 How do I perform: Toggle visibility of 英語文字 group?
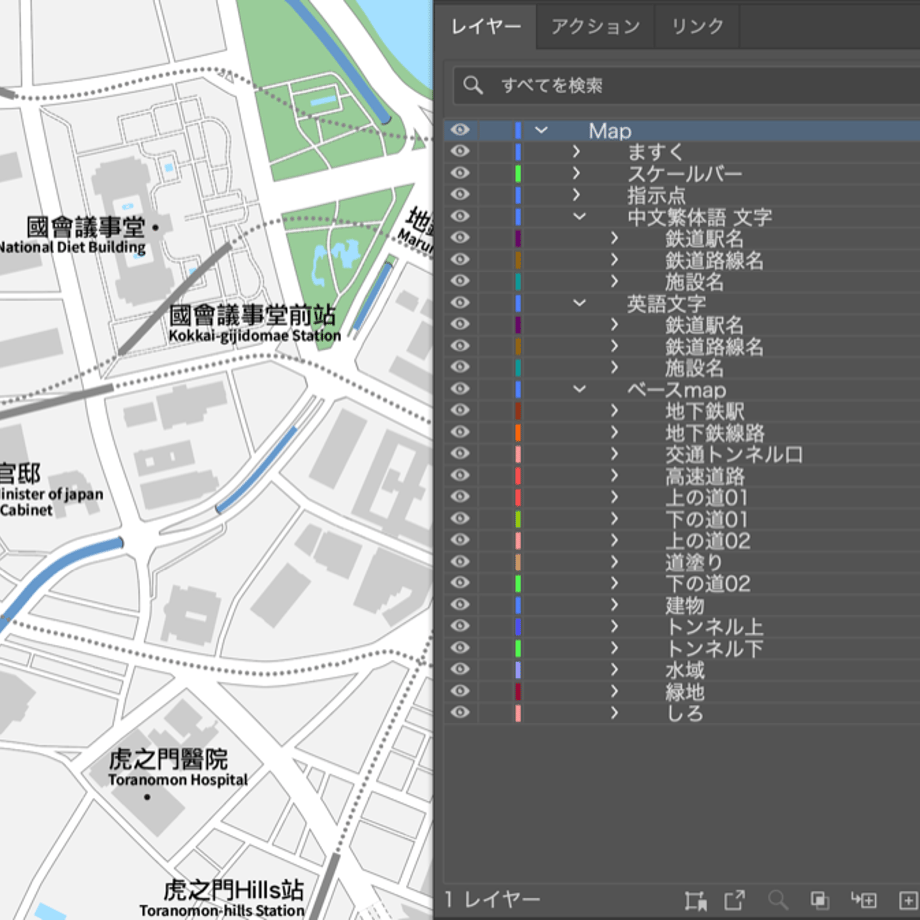460,302
